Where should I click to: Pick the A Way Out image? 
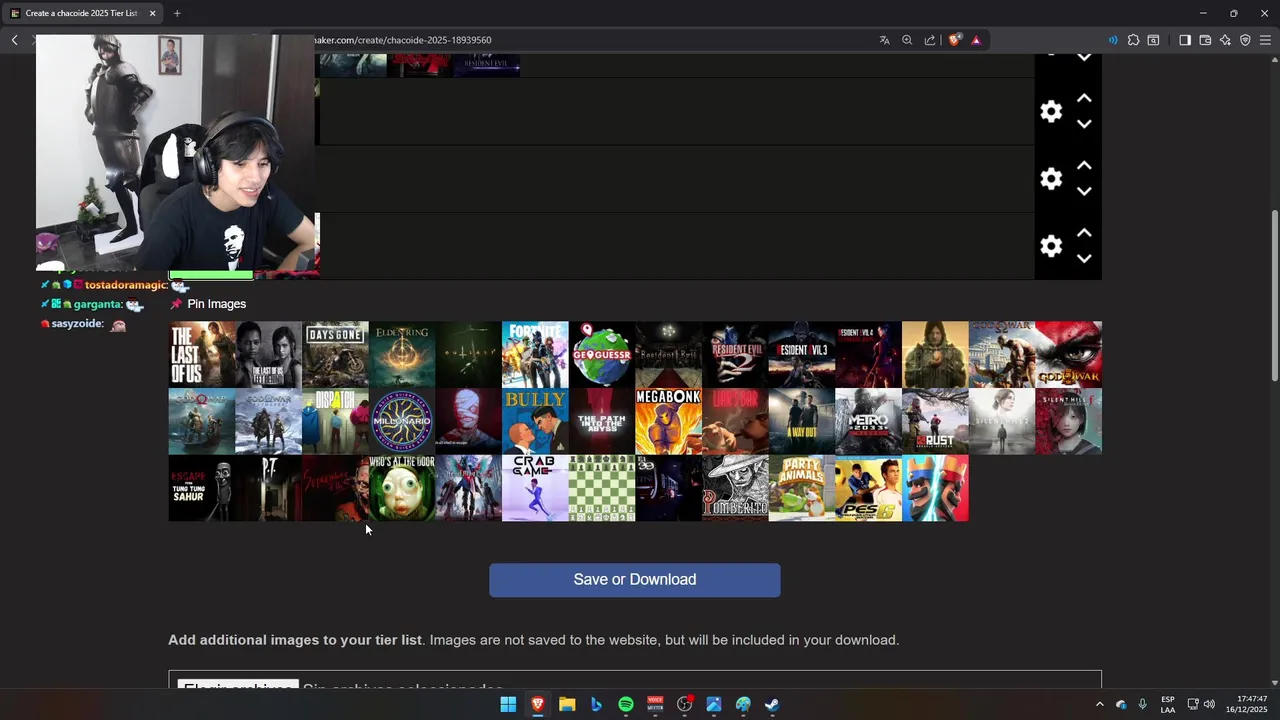tap(802, 421)
